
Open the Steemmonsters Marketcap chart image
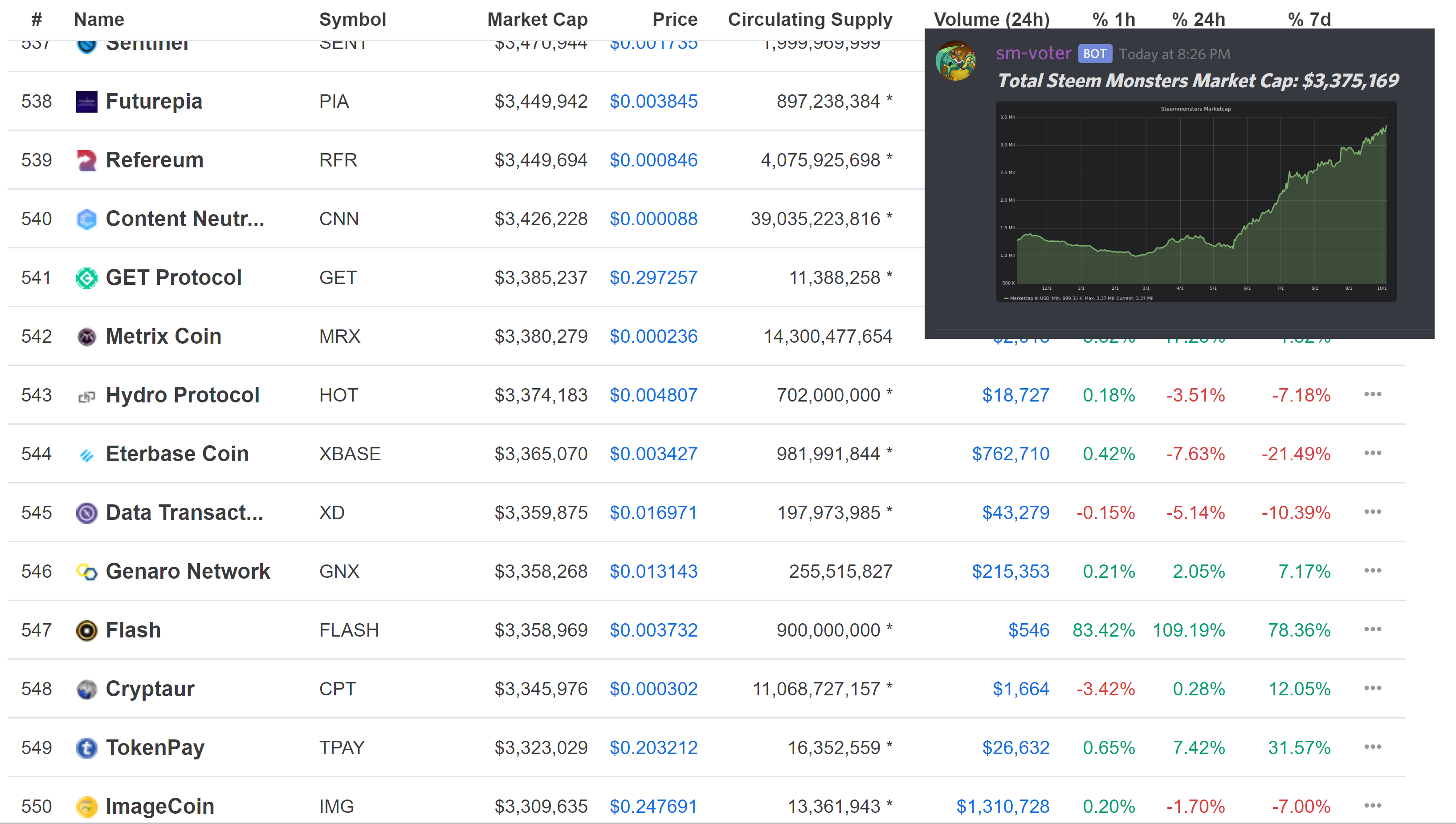point(1195,202)
